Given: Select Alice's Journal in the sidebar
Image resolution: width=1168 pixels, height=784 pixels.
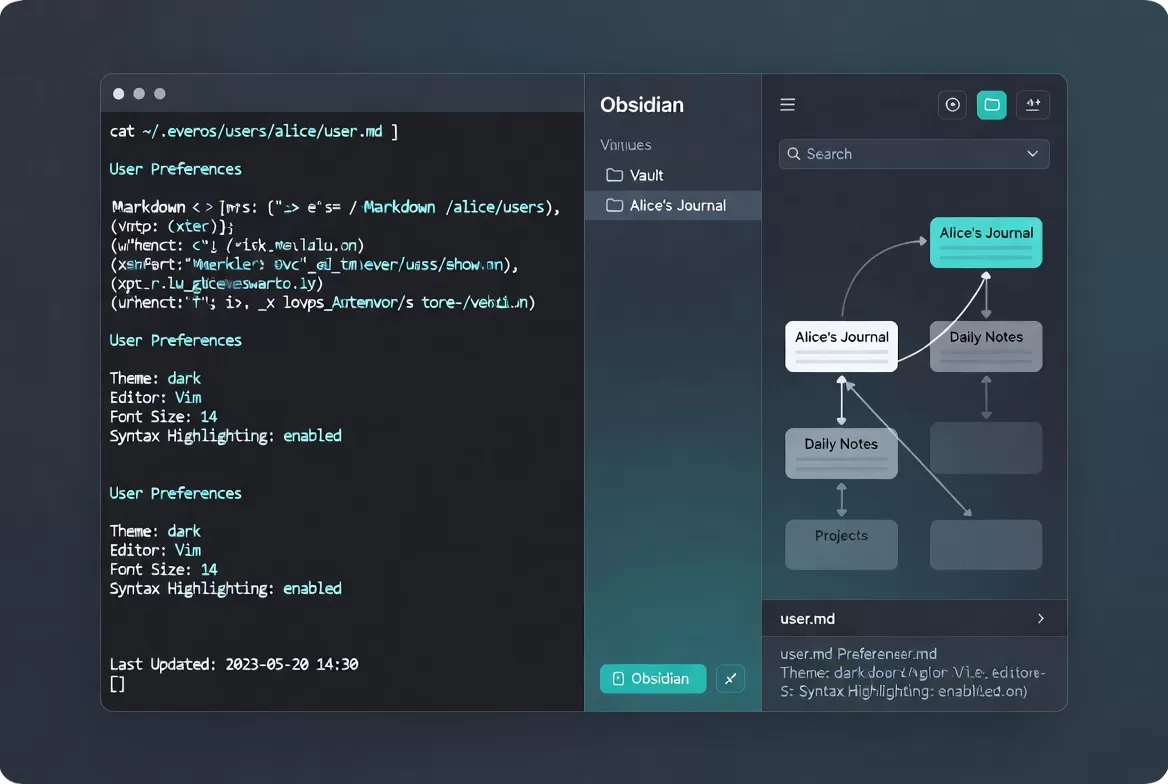Looking at the screenshot, I should click(x=673, y=206).
